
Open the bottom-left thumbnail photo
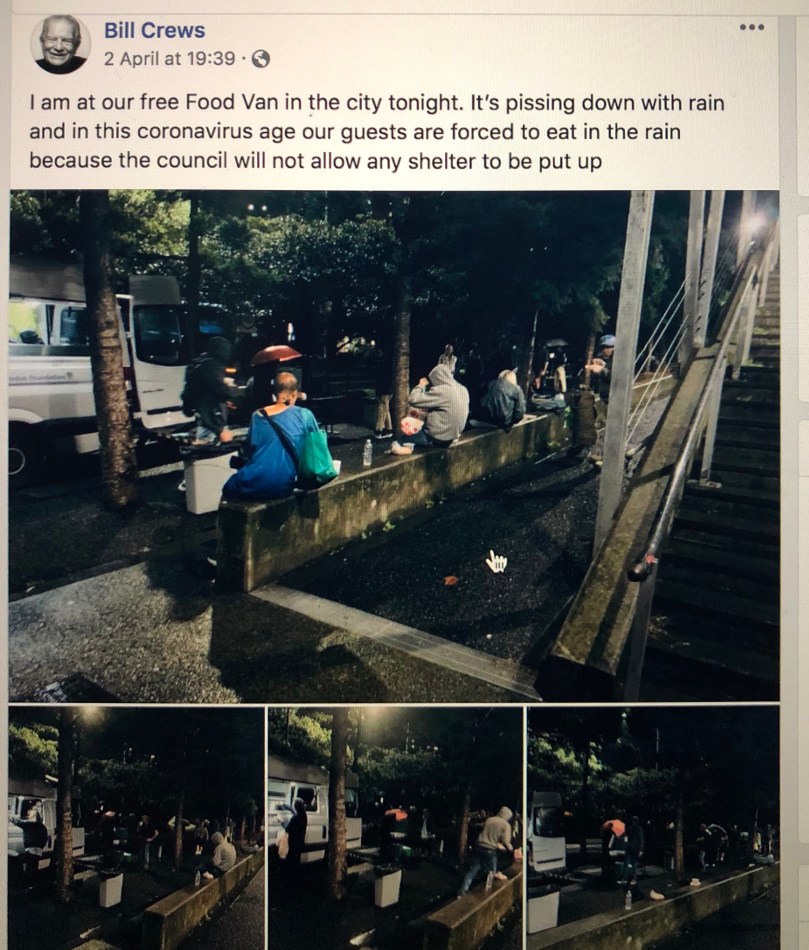pyautogui.click(x=136, y=828)
